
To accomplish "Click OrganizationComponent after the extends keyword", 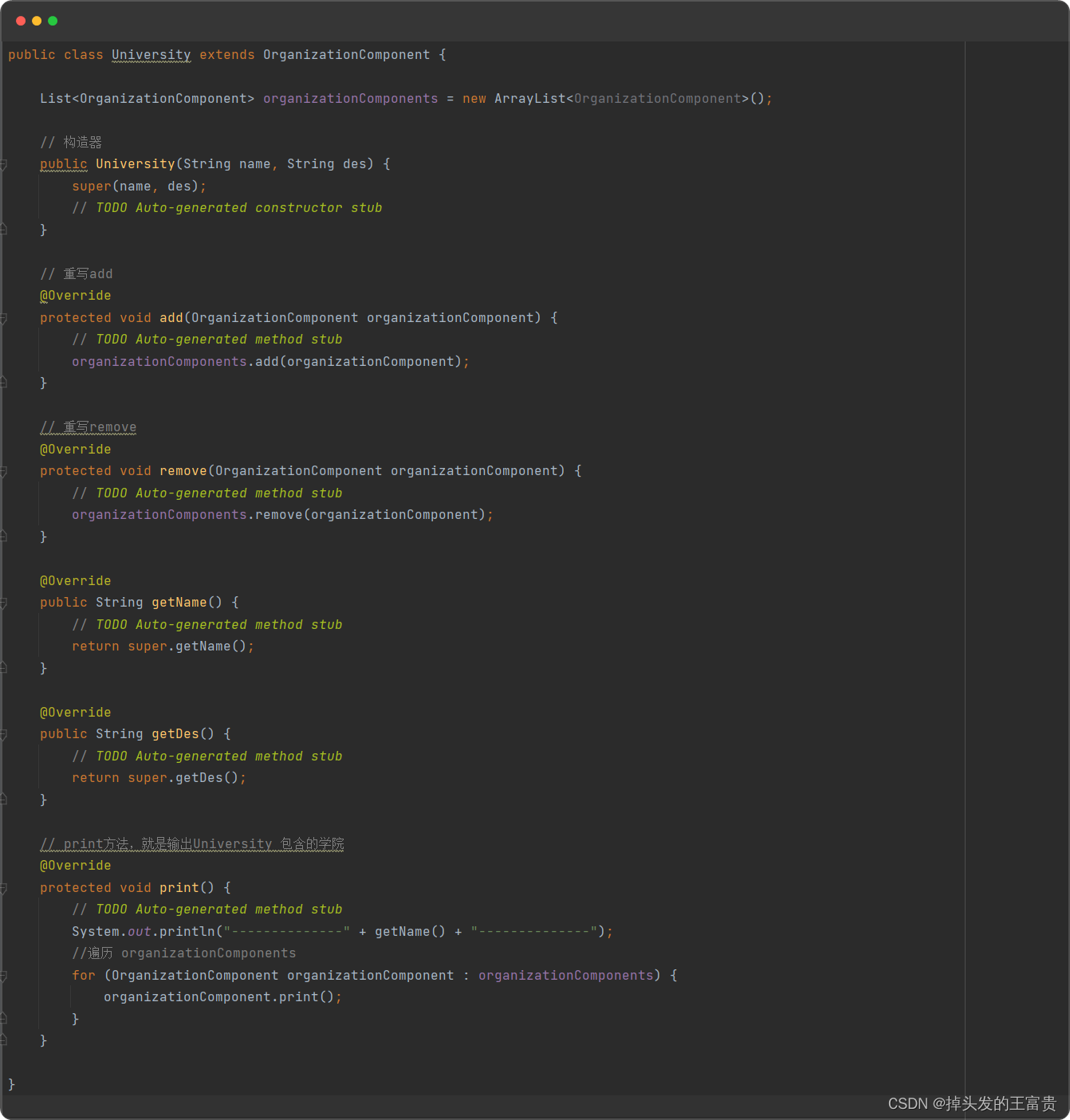I will pos(347,55).
